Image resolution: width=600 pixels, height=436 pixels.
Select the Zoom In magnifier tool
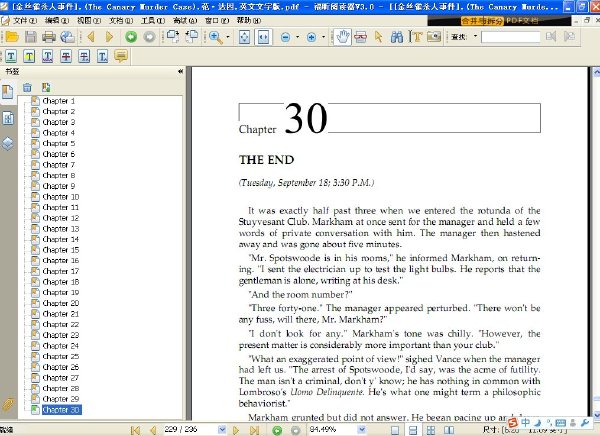[215, 37]
